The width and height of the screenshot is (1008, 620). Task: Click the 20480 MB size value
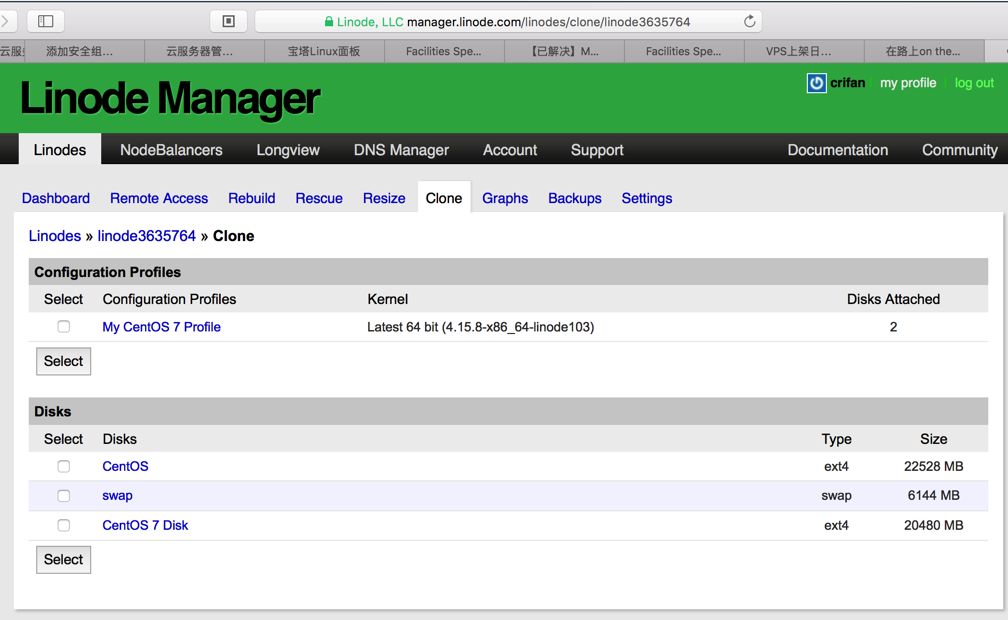(933, 525)
